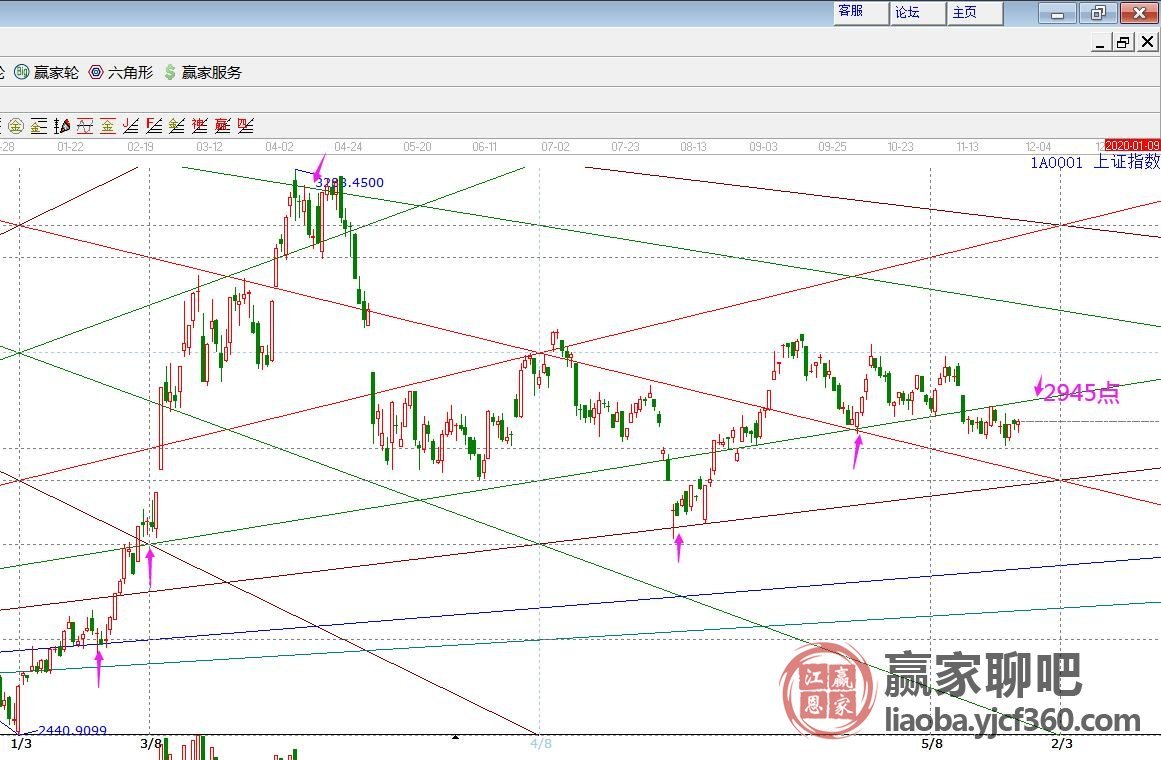Select the 赢 angle lines tool
The height and width of the screenshot is (760, 1161).
[x=223, y=126]
